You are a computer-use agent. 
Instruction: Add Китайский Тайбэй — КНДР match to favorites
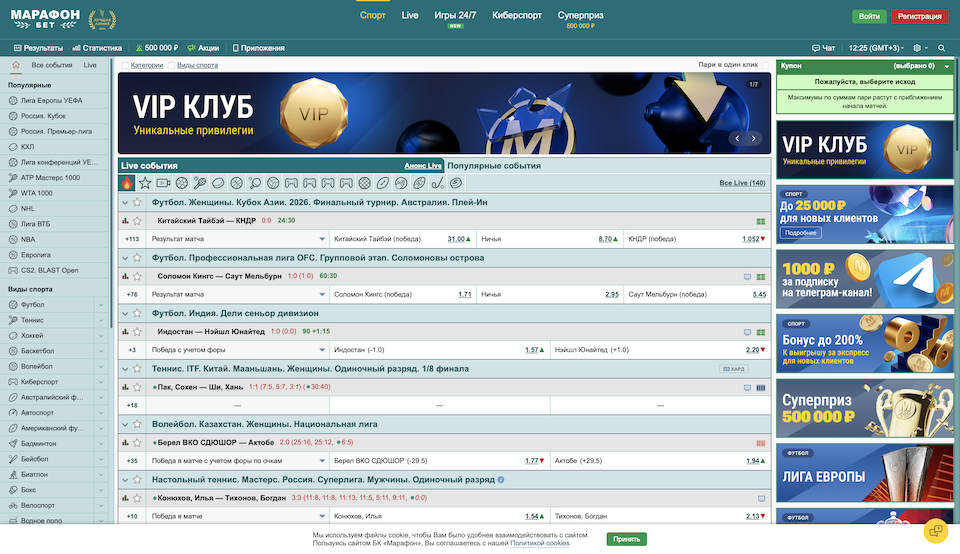pyautogui.click(x=137, y=220)
